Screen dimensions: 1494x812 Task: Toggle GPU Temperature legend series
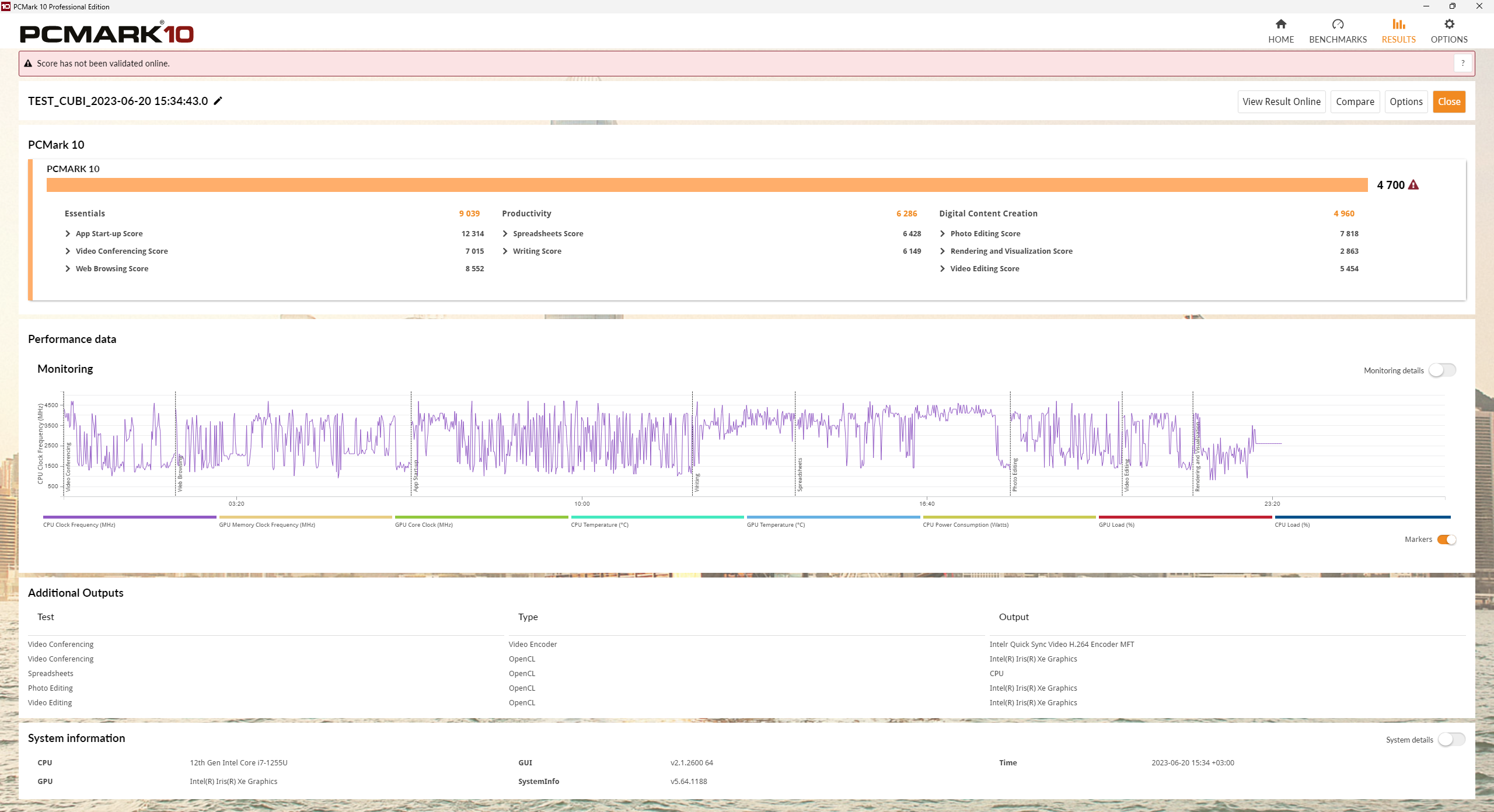[x=833, y=521]
